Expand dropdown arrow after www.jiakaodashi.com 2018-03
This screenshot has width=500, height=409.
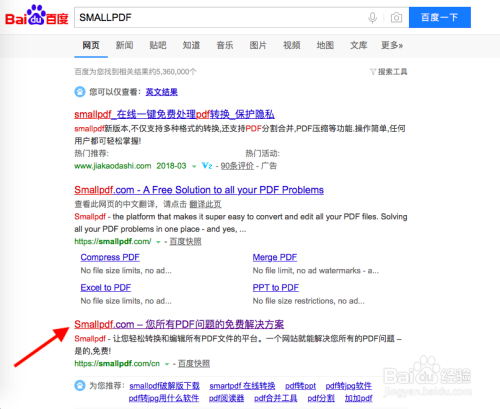(x=194, y=166)
